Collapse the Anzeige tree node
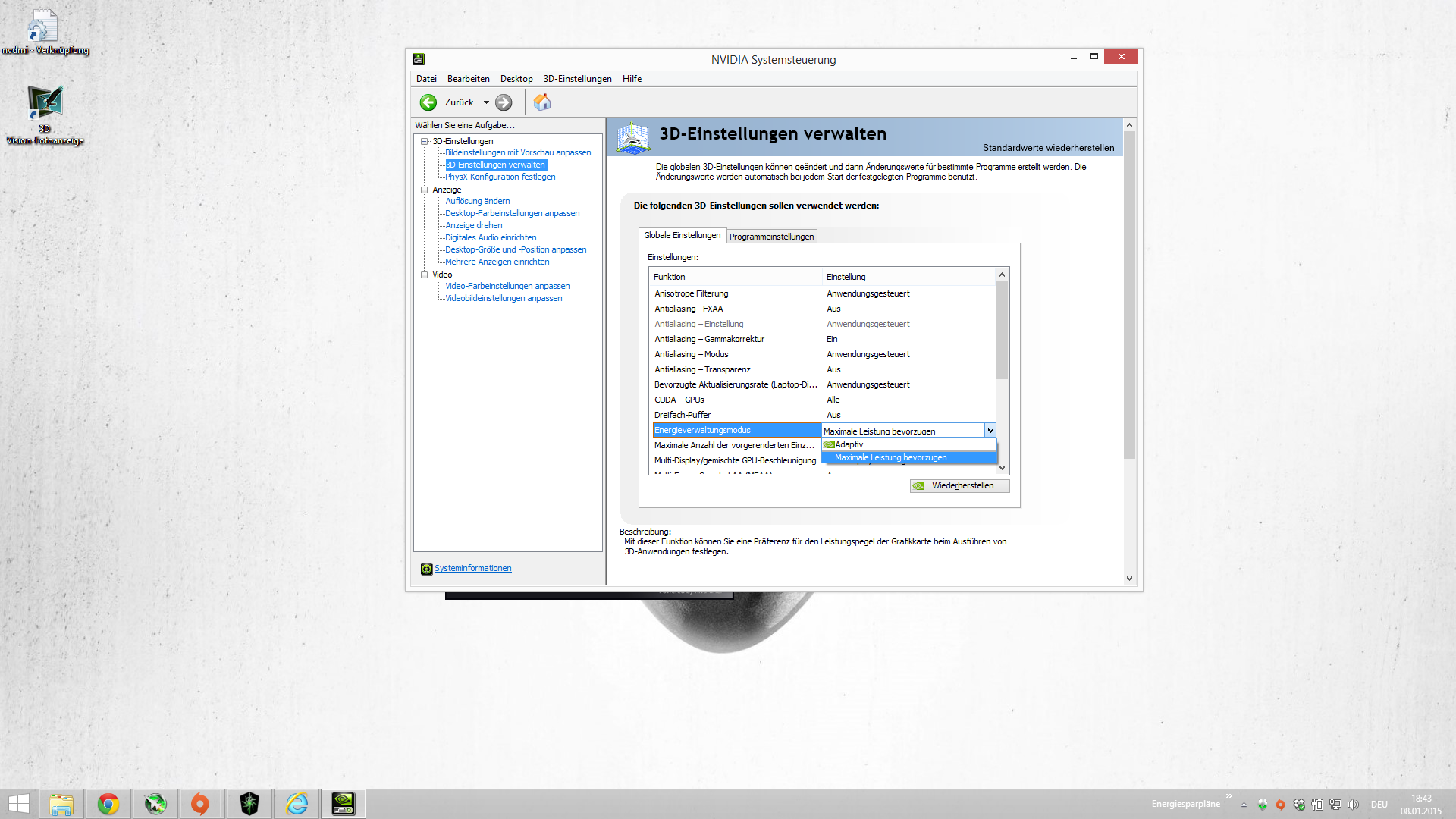Screen dimensions: 1456x819 [425, 190]
